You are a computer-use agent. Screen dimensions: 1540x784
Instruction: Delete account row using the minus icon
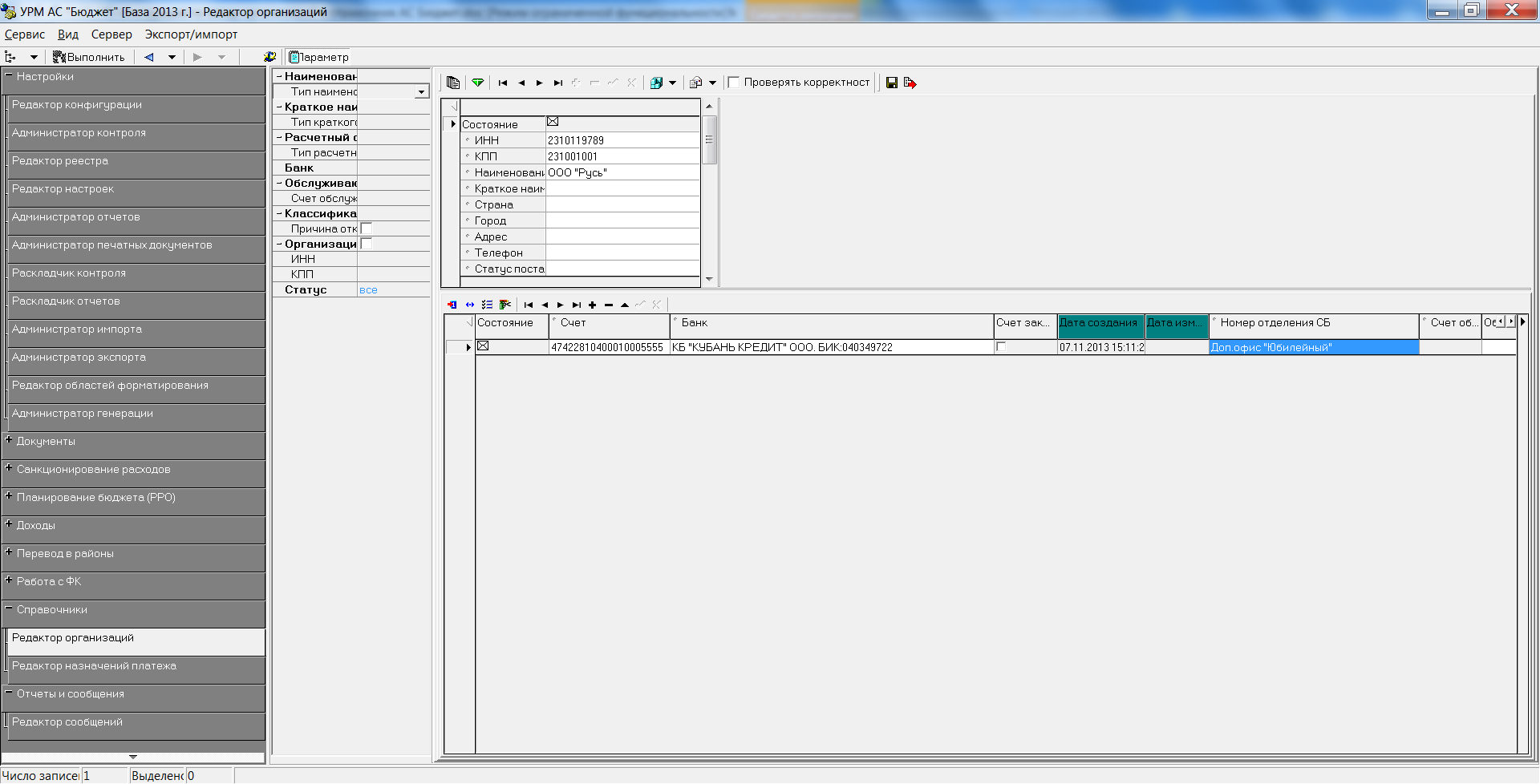click(609, 305)
